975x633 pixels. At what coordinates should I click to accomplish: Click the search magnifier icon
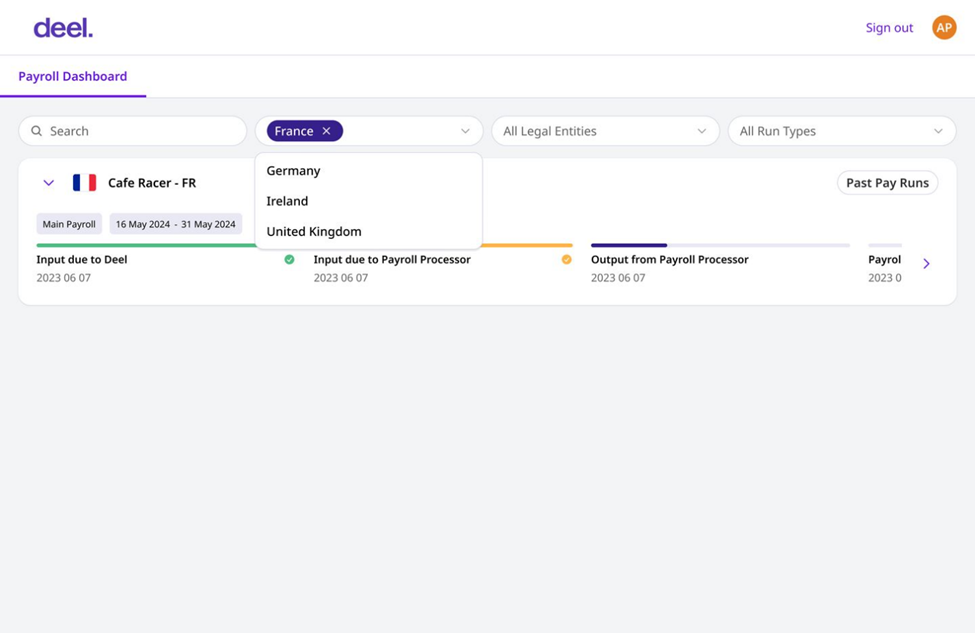coord(37,131)
